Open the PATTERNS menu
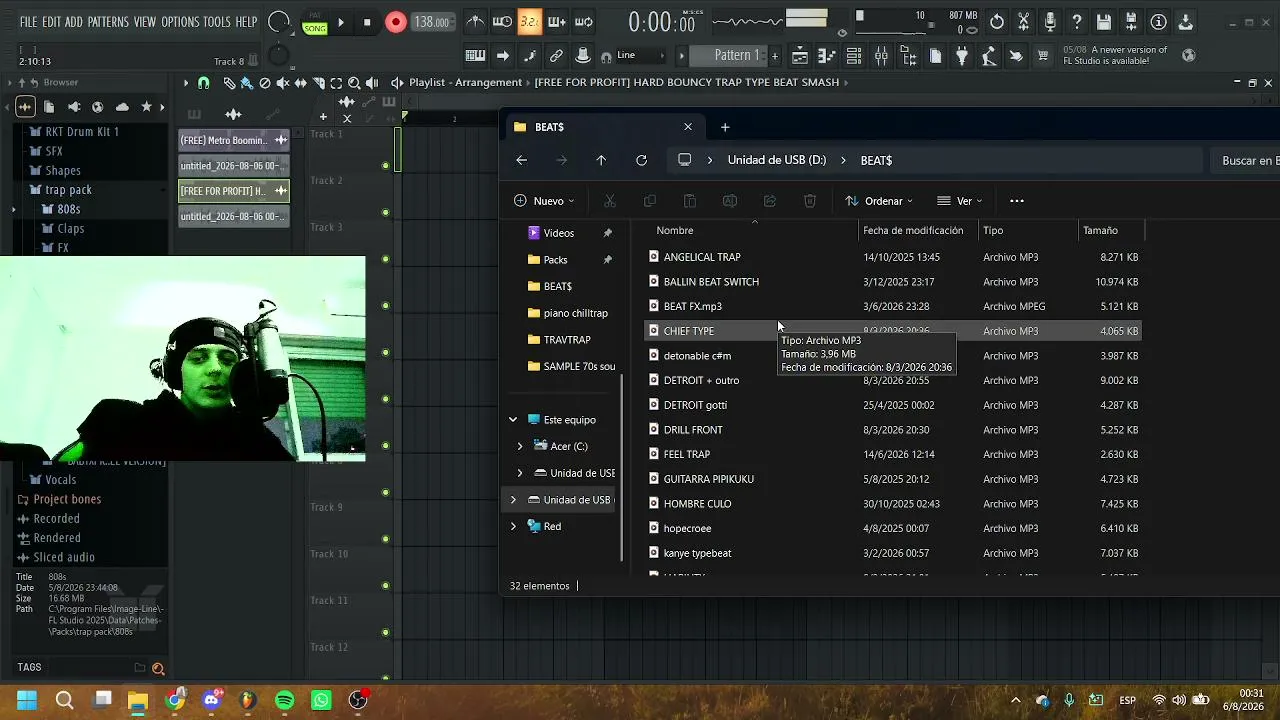The width and height of the screenshot is (1280, 720). click(108, 22)
